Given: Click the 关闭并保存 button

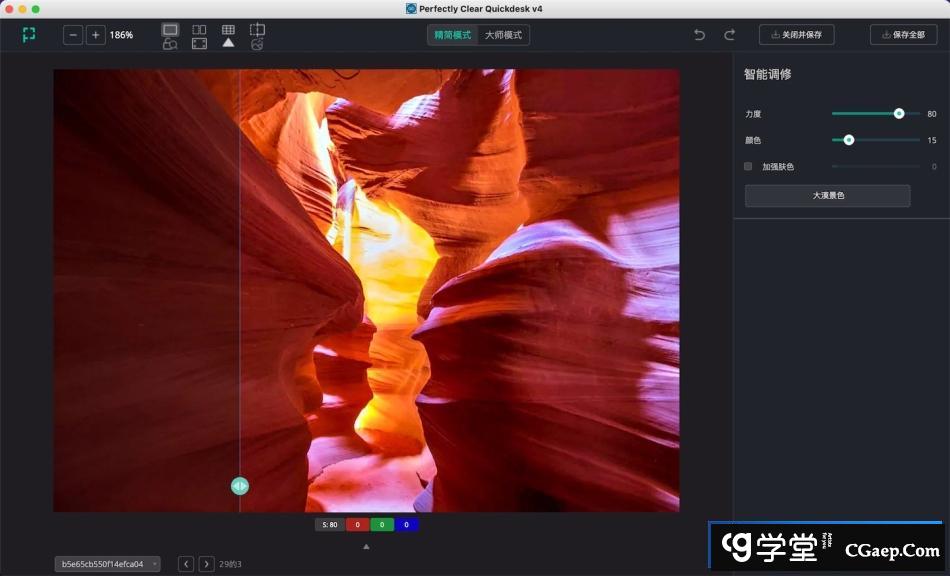Looking at the screenshot, I should [x=796, y=35].
